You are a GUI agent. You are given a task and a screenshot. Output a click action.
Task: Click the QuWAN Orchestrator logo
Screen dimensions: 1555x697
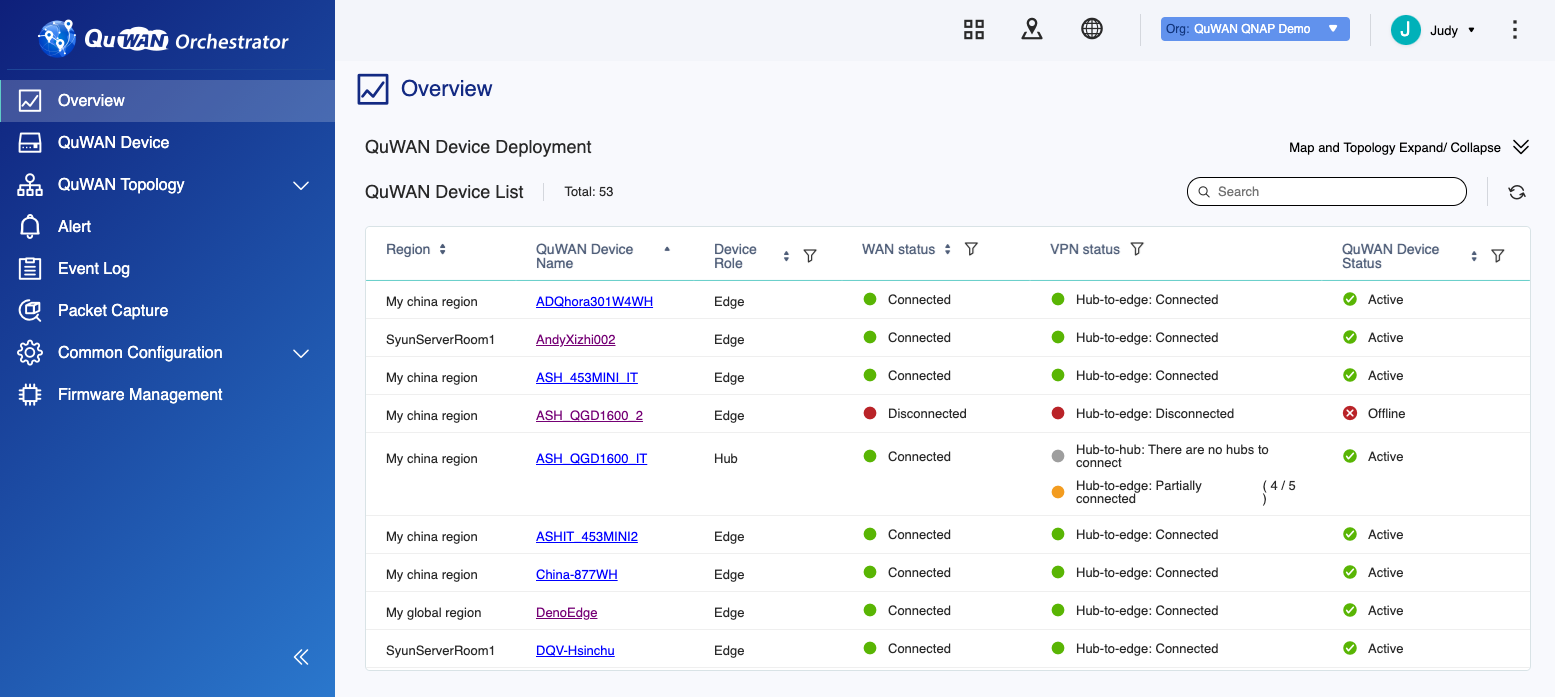coord(164,40)
